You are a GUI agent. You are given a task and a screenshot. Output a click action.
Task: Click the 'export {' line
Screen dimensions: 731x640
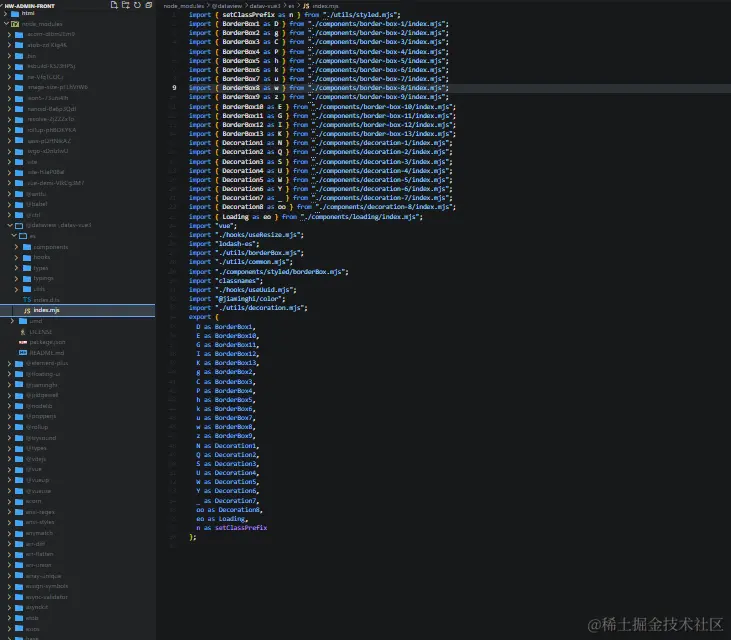204,317
